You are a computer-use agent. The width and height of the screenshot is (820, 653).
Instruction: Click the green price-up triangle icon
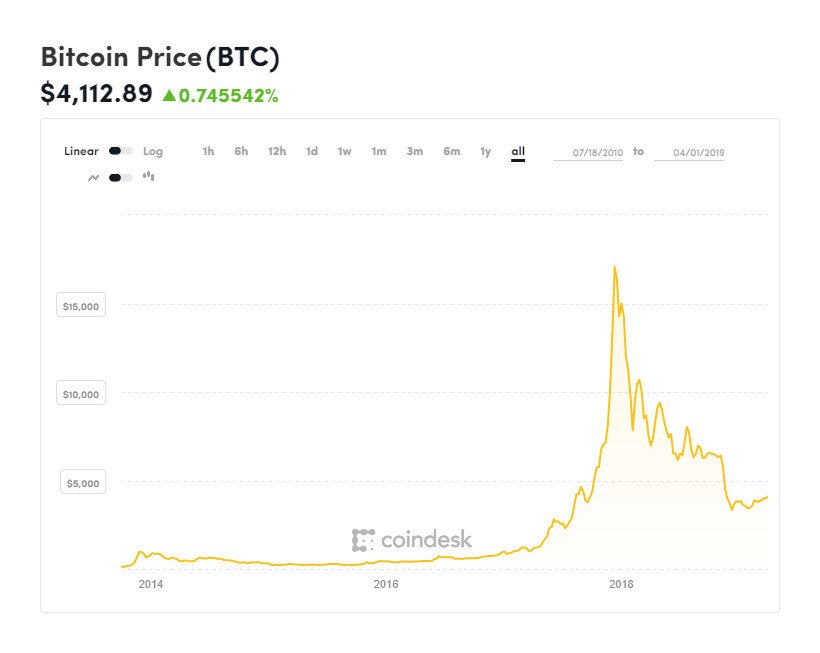169,95
